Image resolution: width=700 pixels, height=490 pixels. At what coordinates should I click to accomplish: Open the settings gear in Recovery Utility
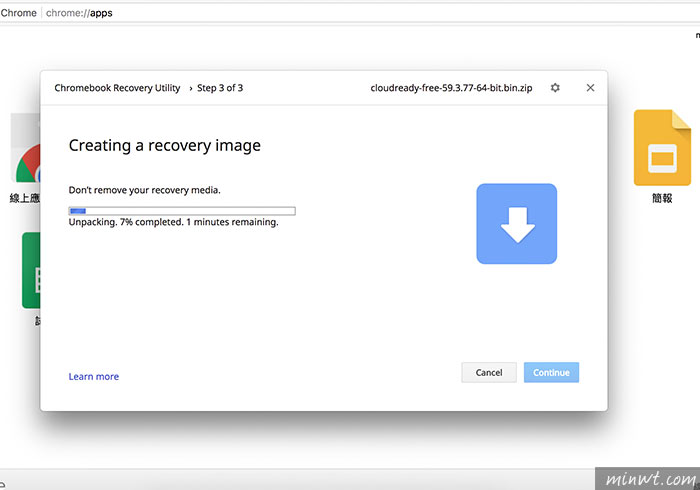pos(555,87)
